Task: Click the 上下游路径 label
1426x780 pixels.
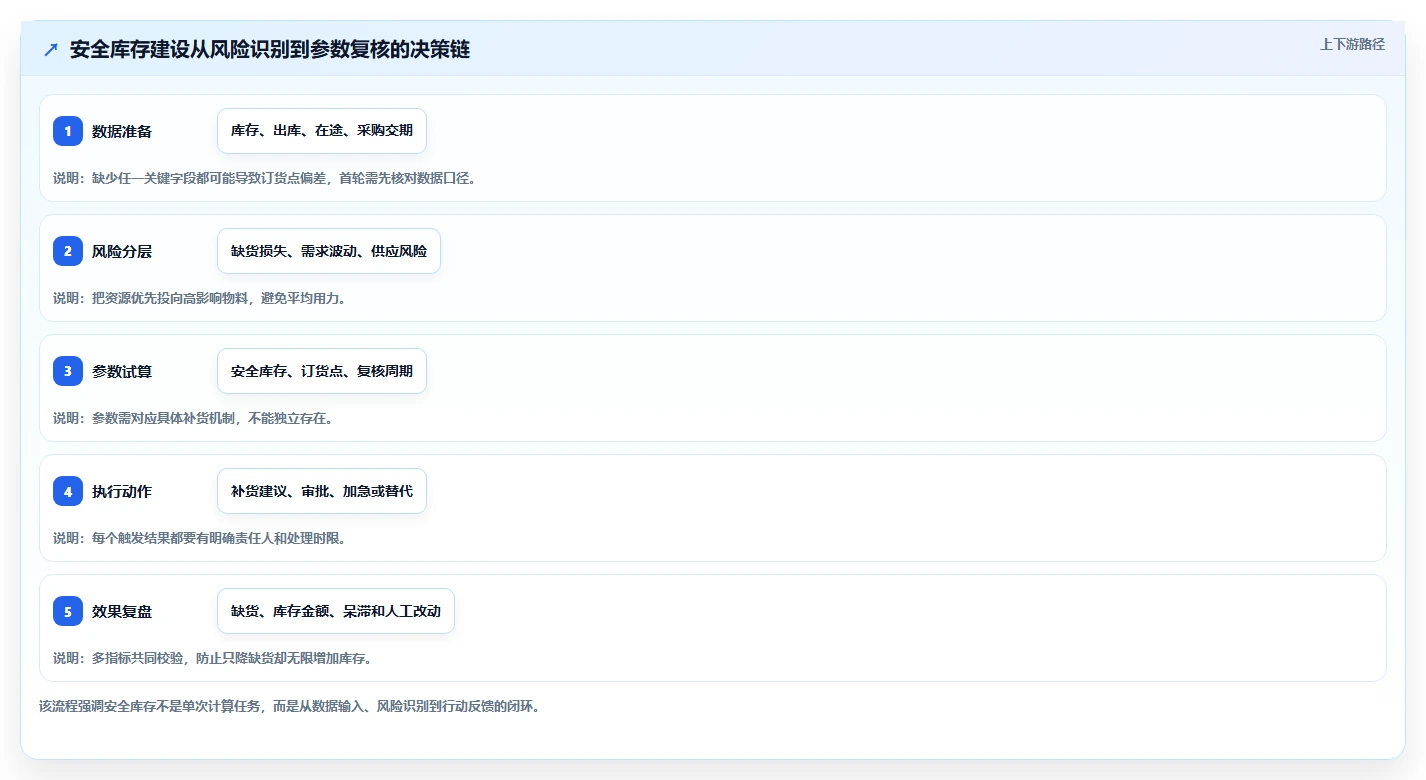Action: pos(1352,44)
